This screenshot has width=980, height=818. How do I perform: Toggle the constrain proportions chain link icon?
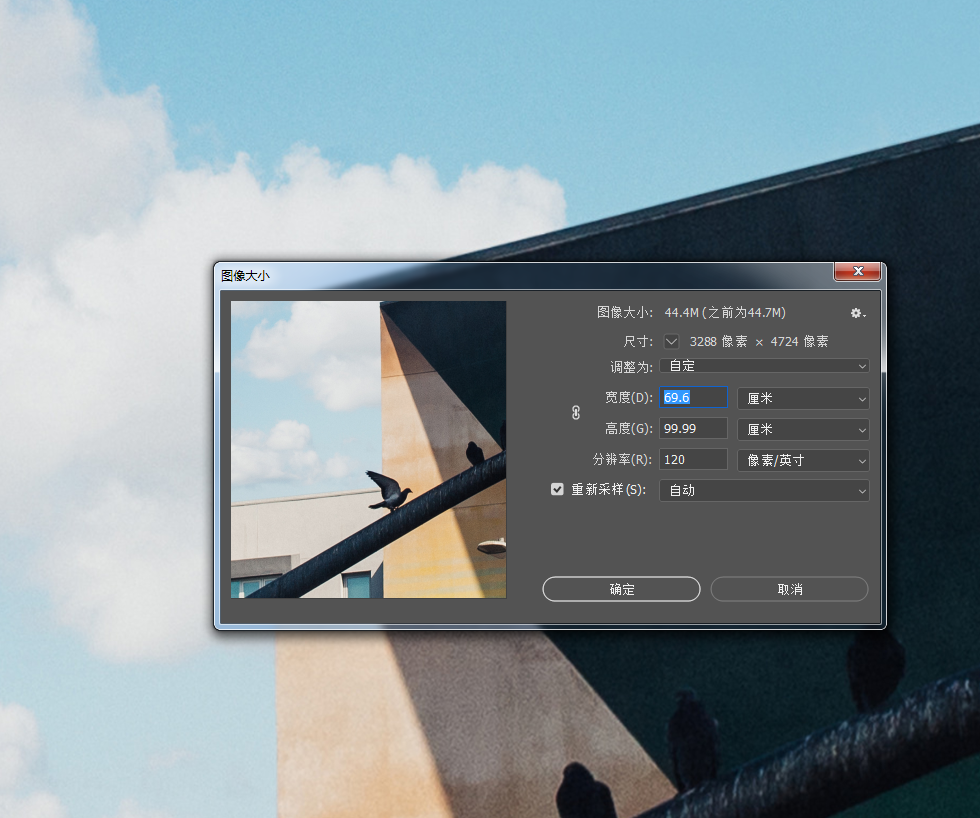click(576, 412)
